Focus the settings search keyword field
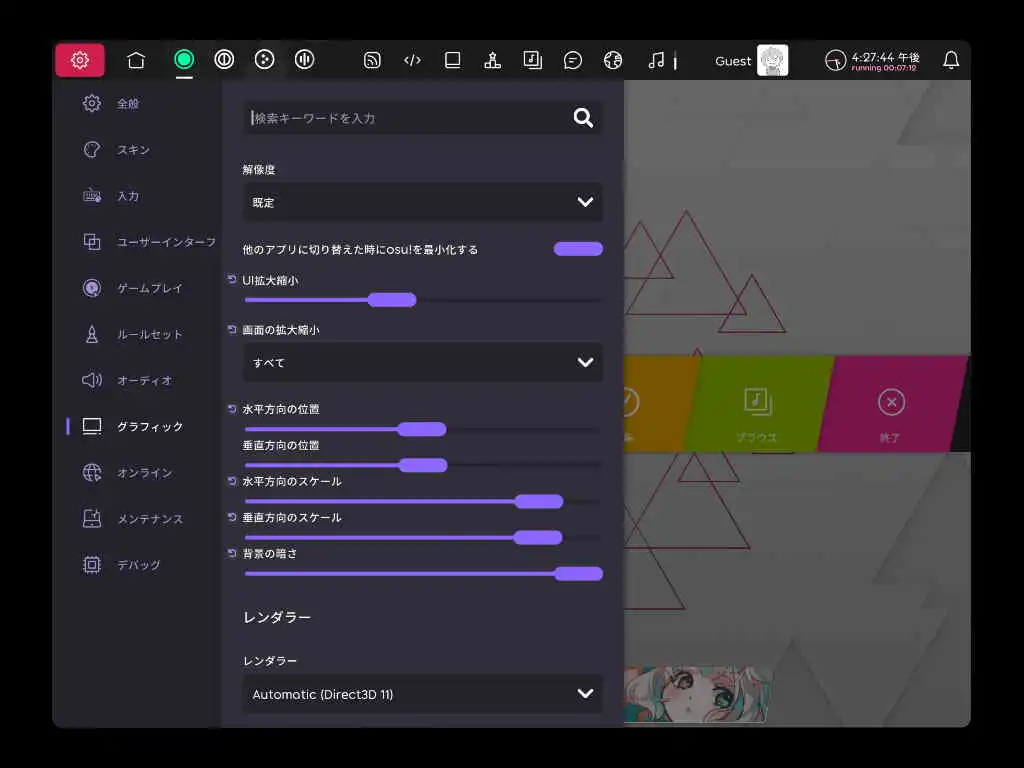Screen dimensions: 1024x768 423,118
